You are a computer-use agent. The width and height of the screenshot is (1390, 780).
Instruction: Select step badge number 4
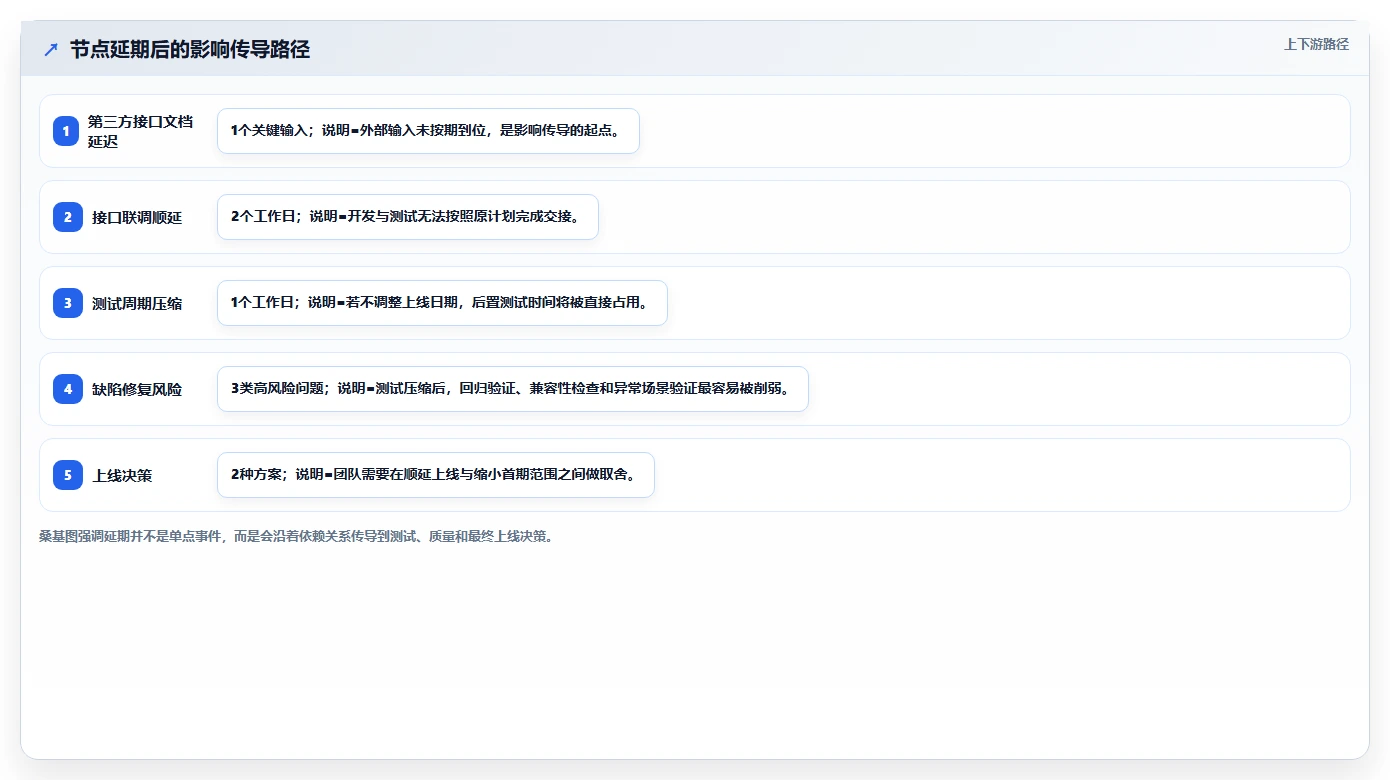[67, 389]
